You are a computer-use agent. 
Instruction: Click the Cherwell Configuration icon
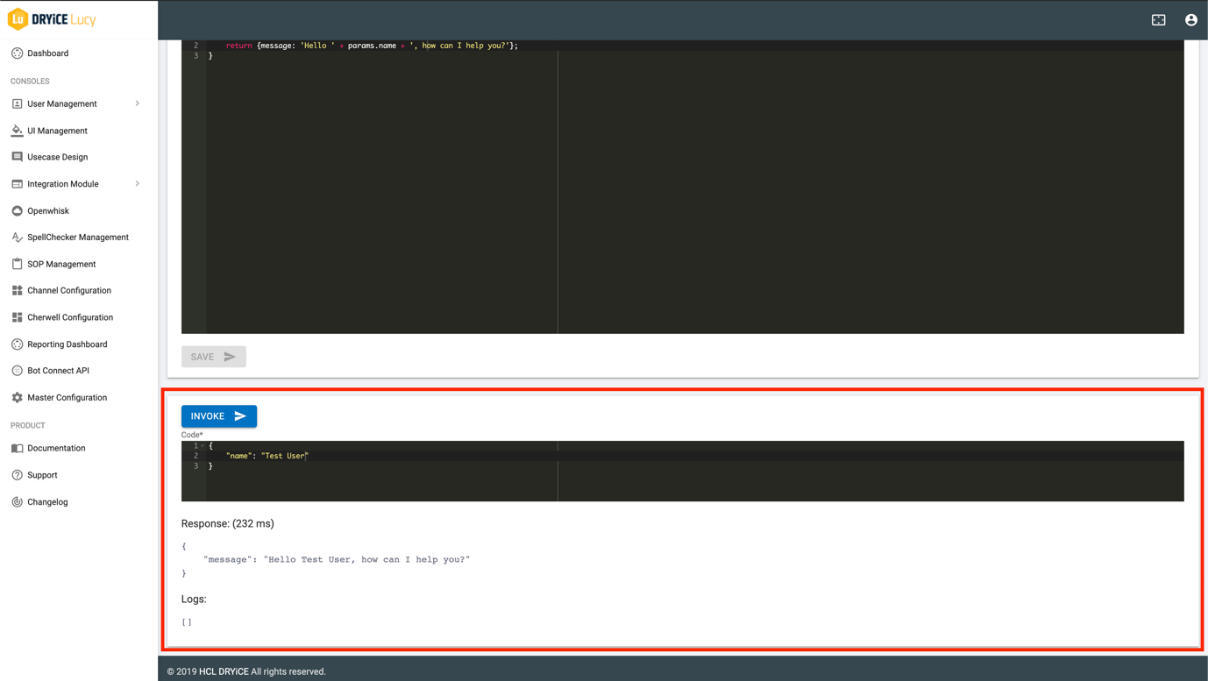click(x=17, y=317)
